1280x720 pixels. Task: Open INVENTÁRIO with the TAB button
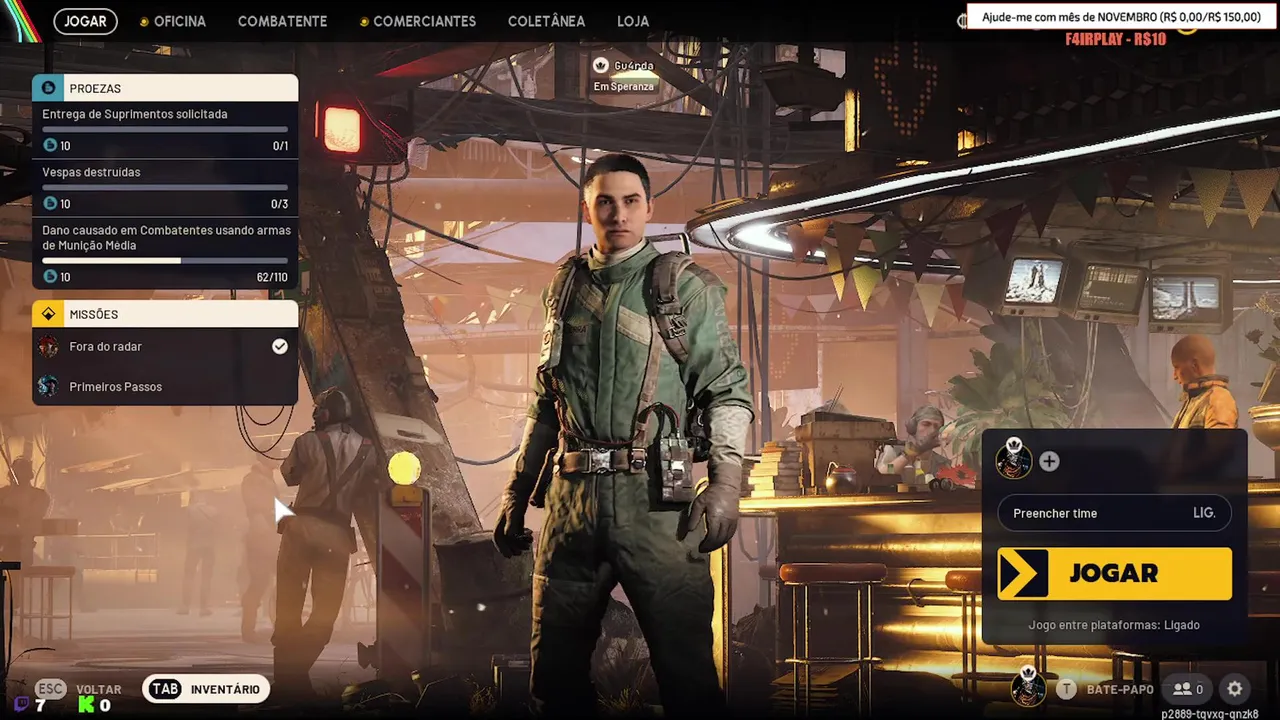tap(206, 689)
